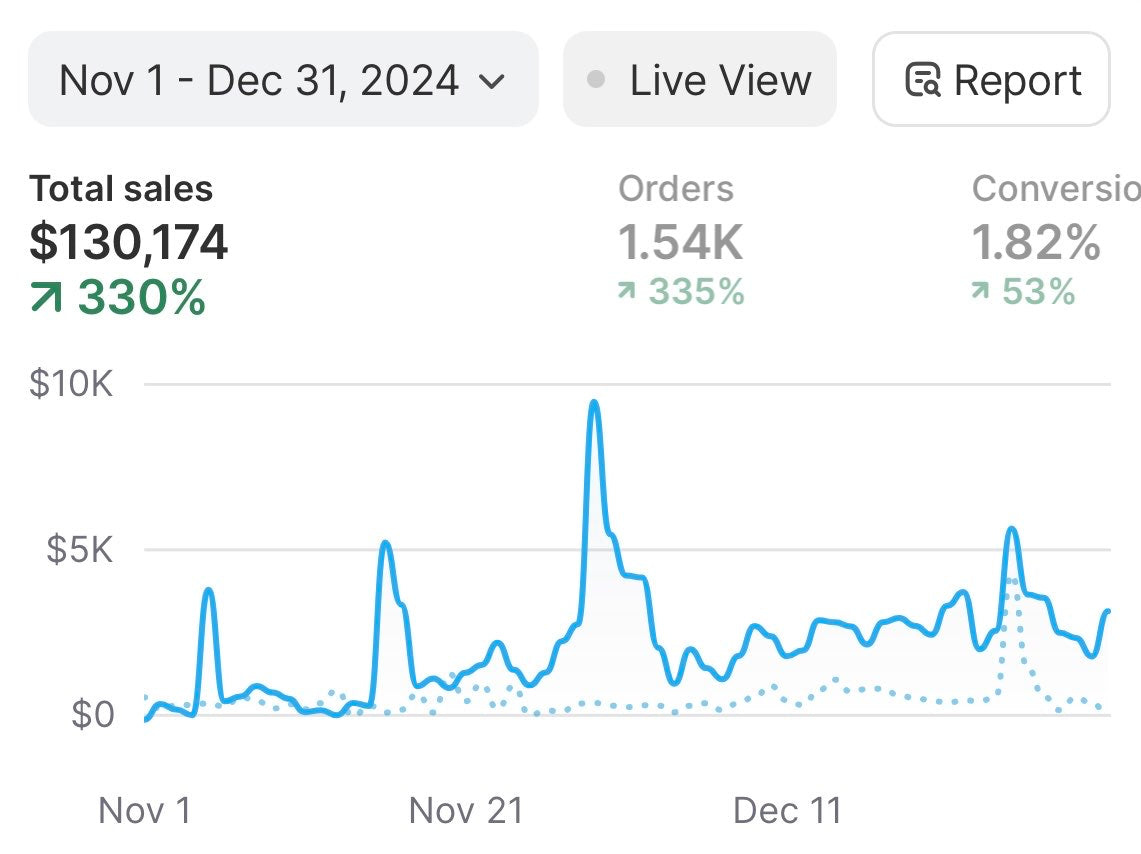Click the up-arrow icon beside 335%
Screen dimensions: 1141x854
(x=628, y=292)
